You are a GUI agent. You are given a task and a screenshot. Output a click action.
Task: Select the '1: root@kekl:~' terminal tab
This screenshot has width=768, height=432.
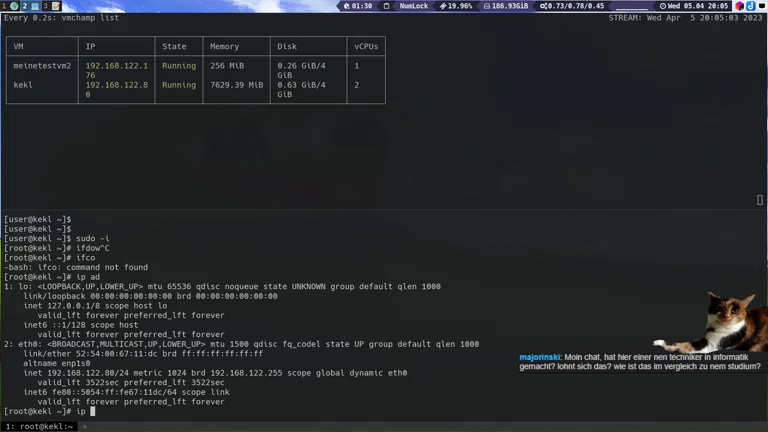coord(38,426)
